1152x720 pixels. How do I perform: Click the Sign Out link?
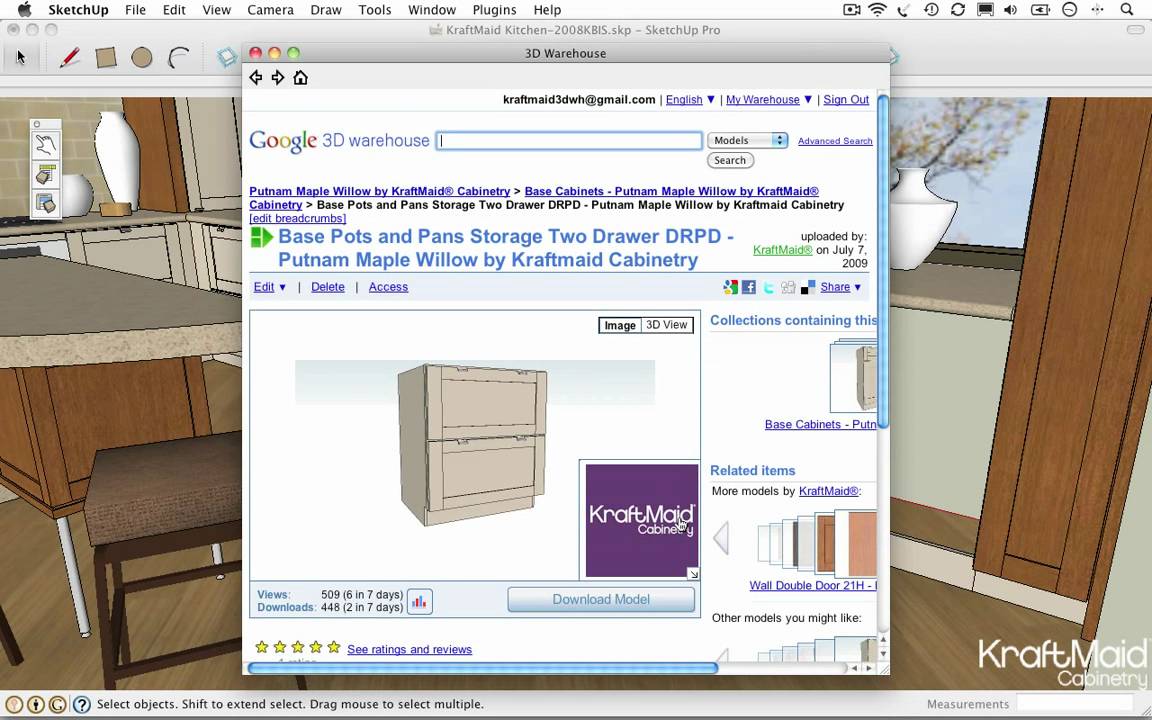(846, 100)
